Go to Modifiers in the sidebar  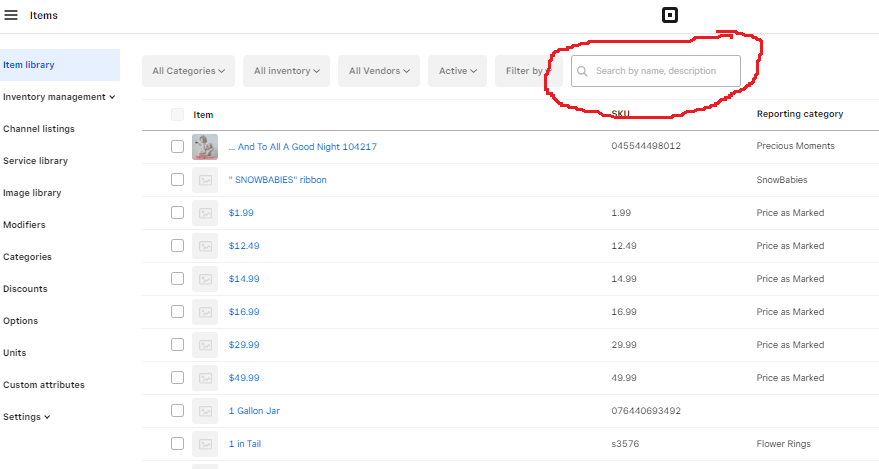point(24,225)
